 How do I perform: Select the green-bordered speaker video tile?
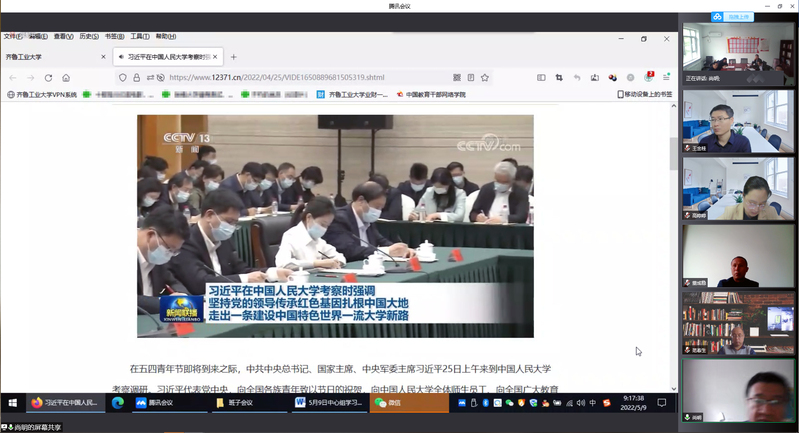click(x=738, y=391)
